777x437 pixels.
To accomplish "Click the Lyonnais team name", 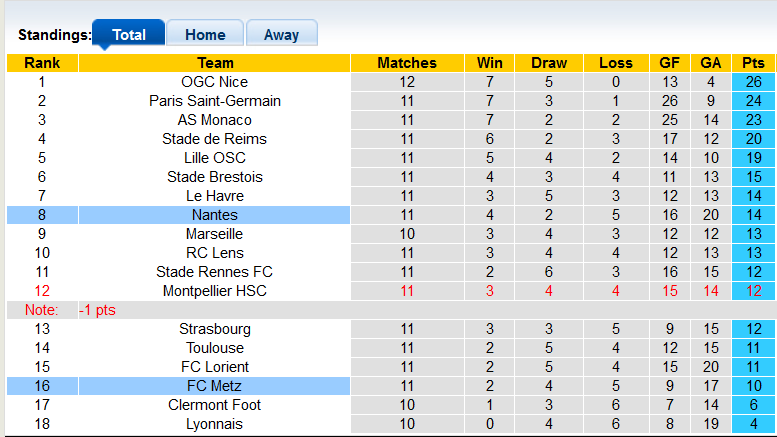I will (215, 424).
